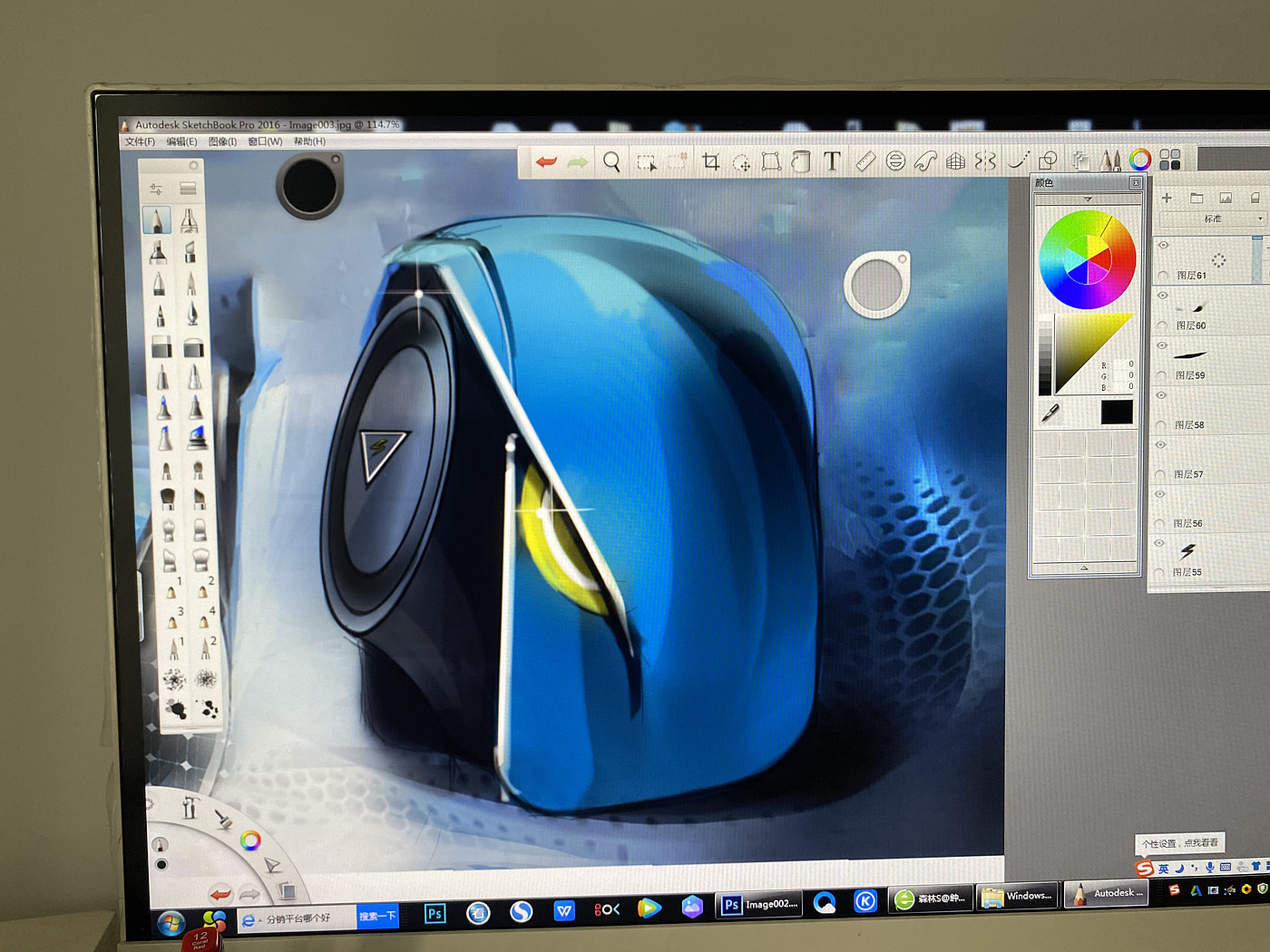Toggle visibility of layer 图层60
Screen dimensions: 1270x952
pyautogui.click(x=1162, y=296)
